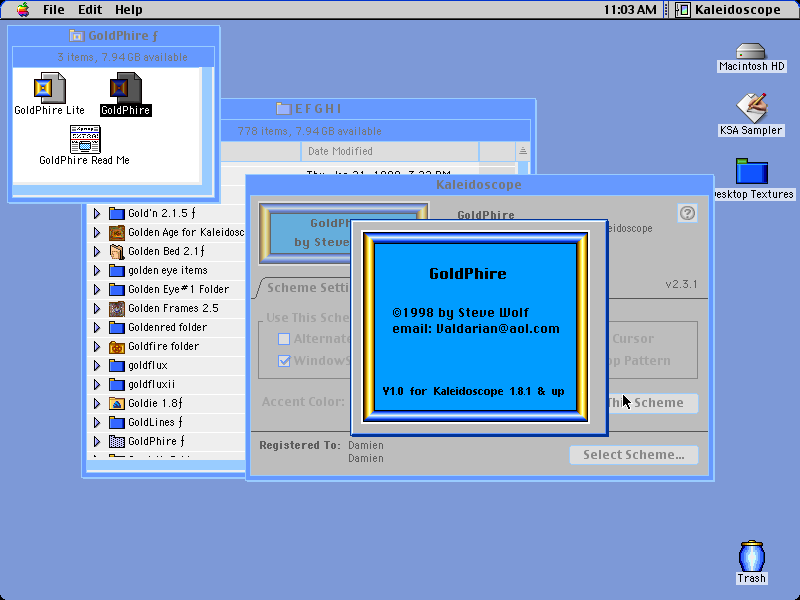The image size is (800, 600).
Task: Click the menu bar clock
Action: 630,10
